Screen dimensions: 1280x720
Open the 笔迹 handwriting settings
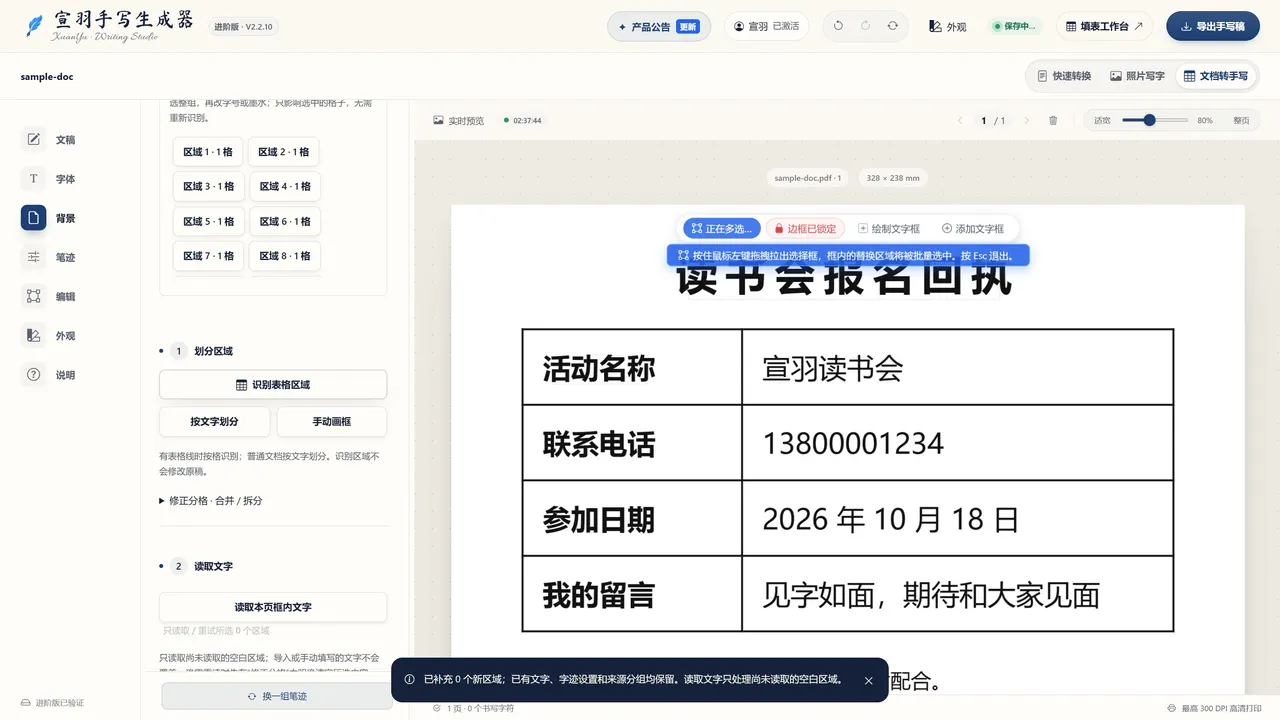click(50, 257)
